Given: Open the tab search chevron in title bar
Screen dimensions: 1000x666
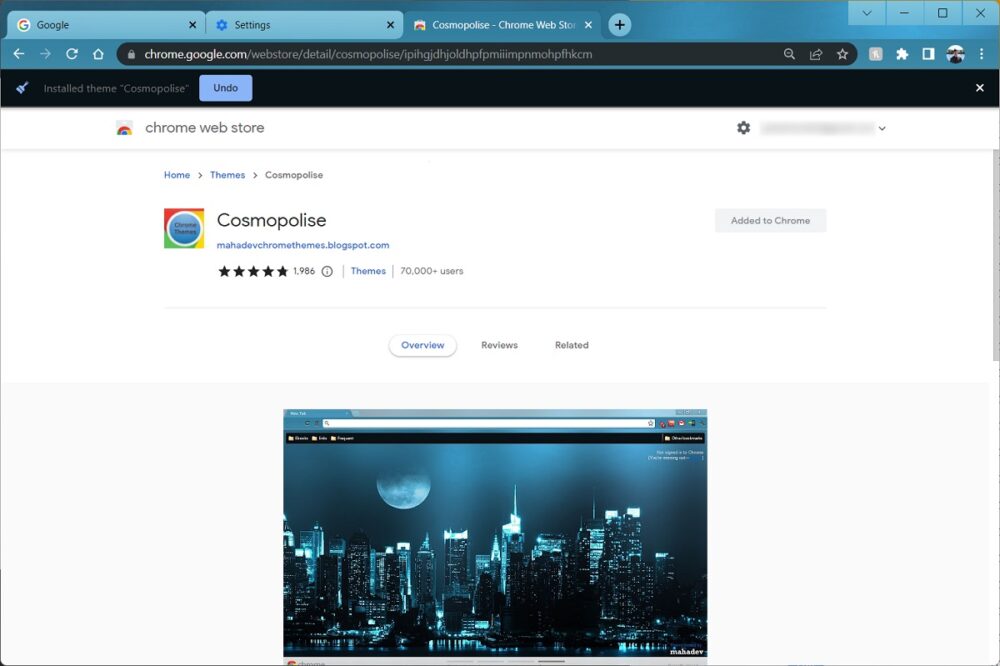Looking at the screenshot, I should [x=866, y=13].
